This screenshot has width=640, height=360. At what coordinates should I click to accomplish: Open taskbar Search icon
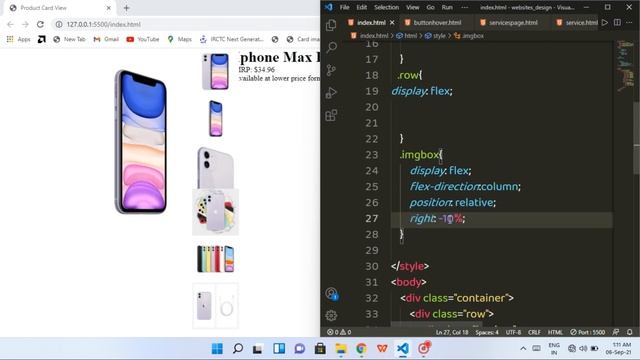(x=238, y=349)
